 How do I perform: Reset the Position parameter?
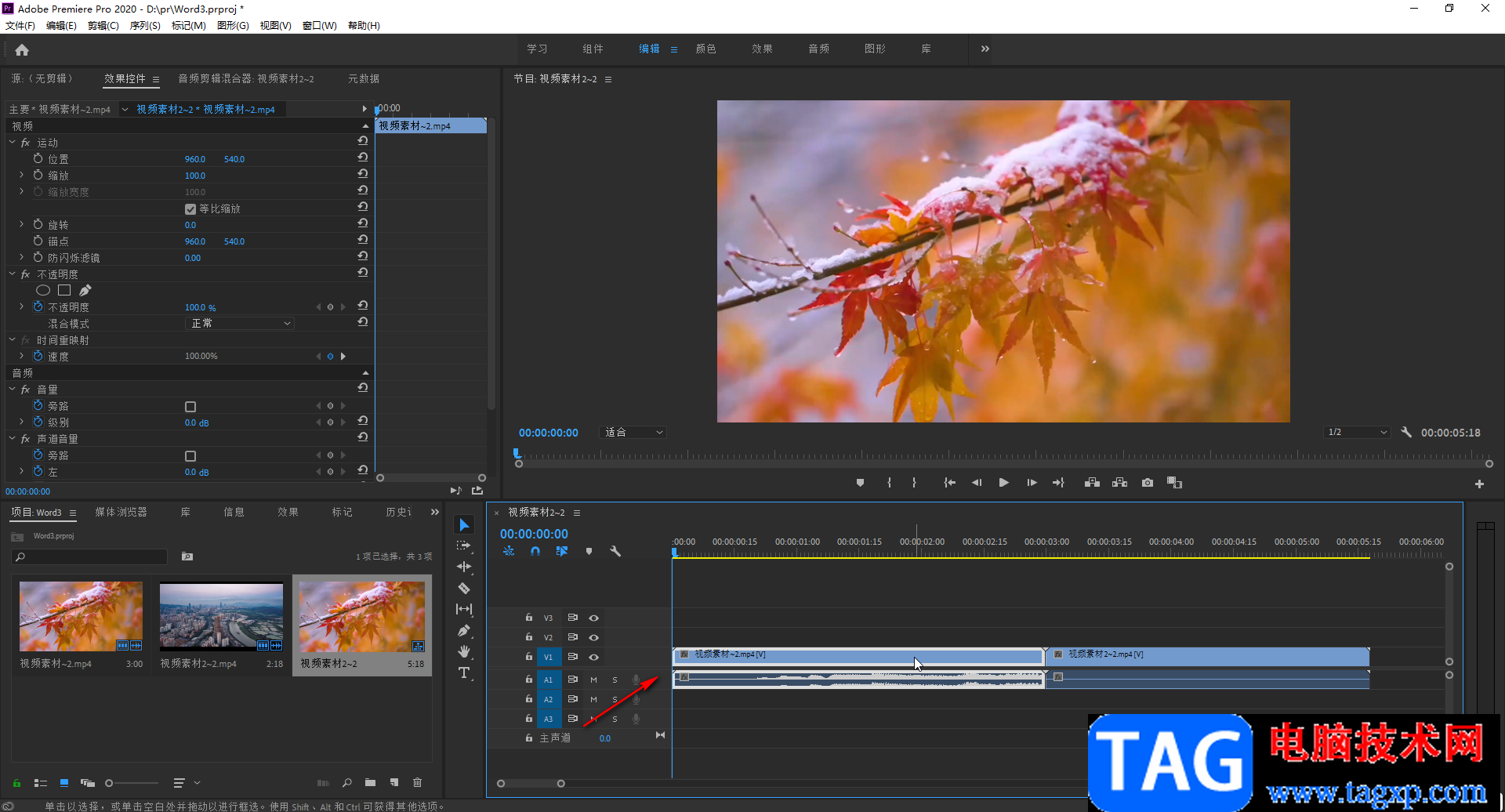(x=362, y=158)
